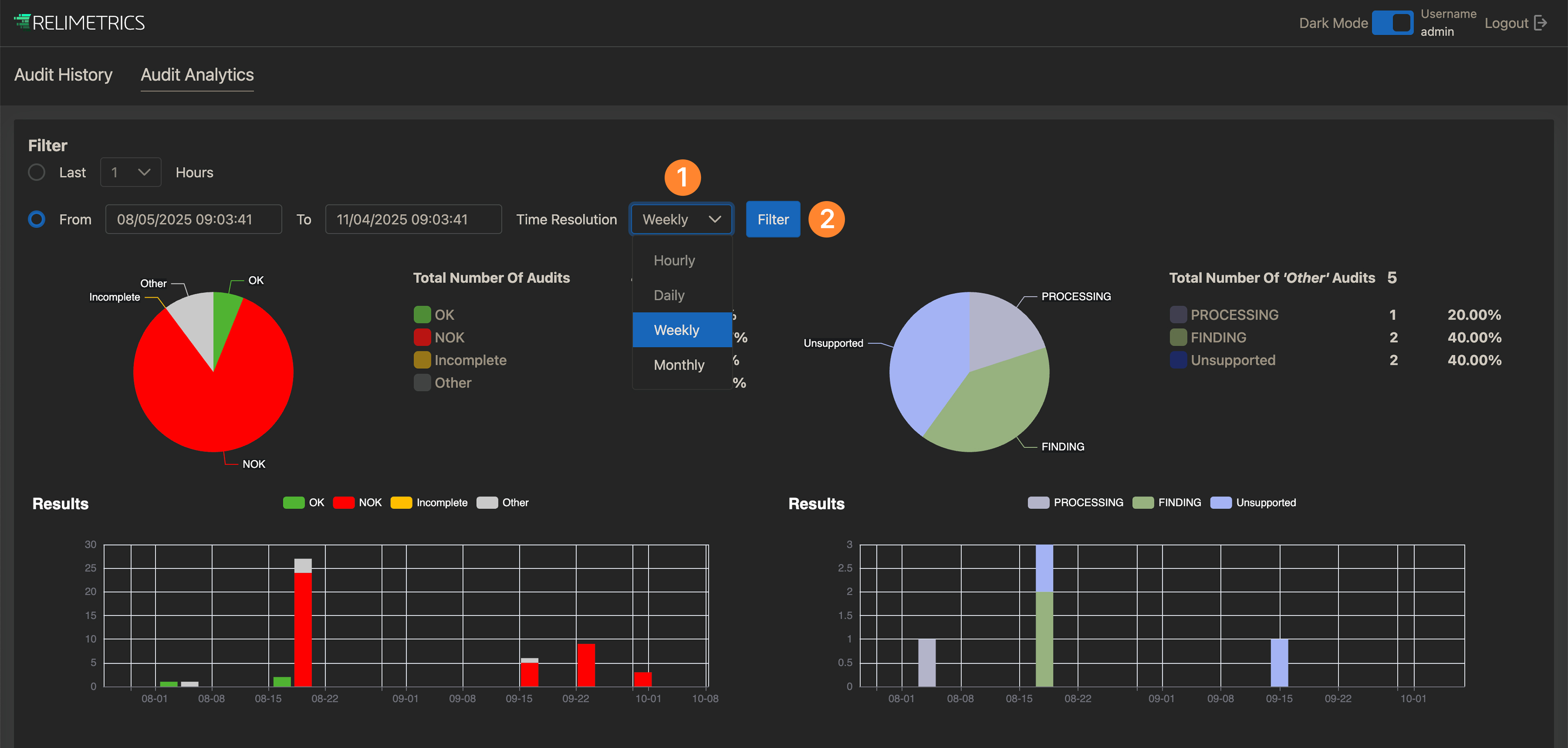Viewport: 1568px width, 748px height.
Task: Toggle OK series in left Results legend
Action: coord(294,503)
